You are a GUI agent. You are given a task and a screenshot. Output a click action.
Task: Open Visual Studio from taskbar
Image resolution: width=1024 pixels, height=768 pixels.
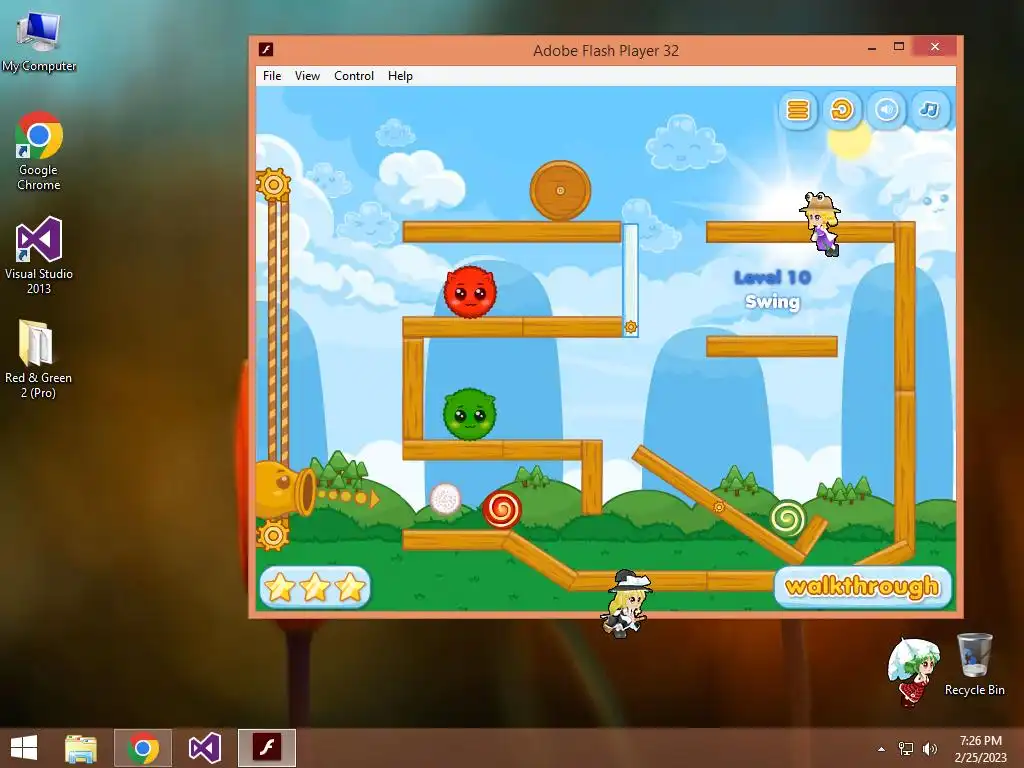tap(204, 748)
